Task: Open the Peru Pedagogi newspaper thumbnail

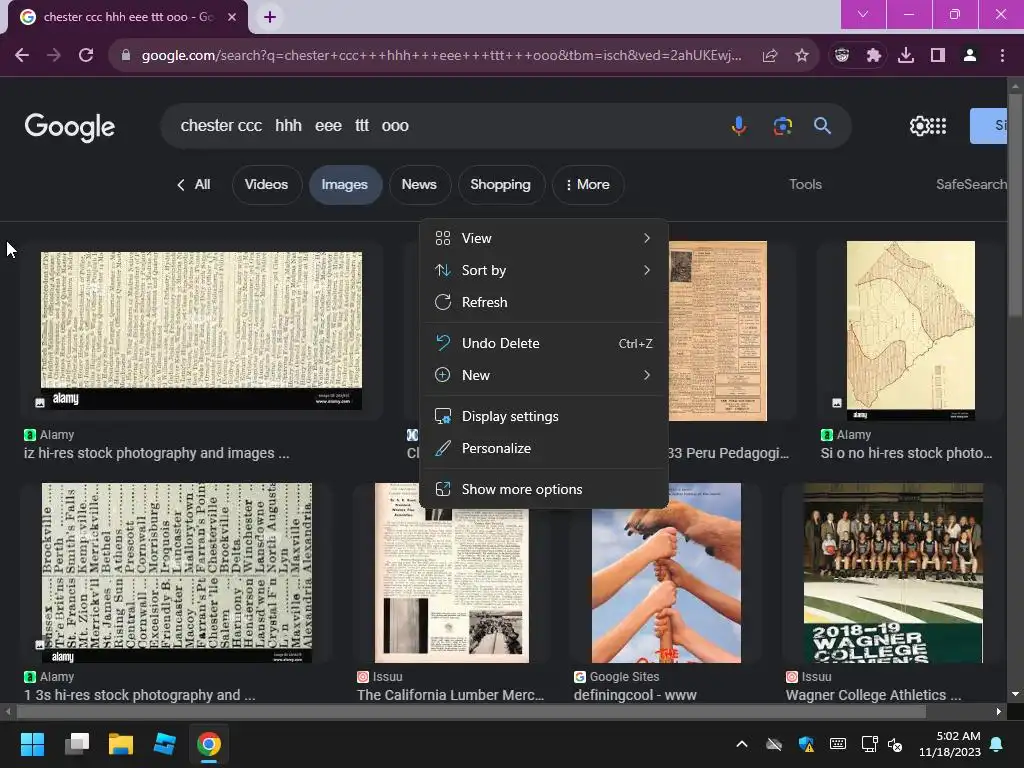Action: point(718,330)
